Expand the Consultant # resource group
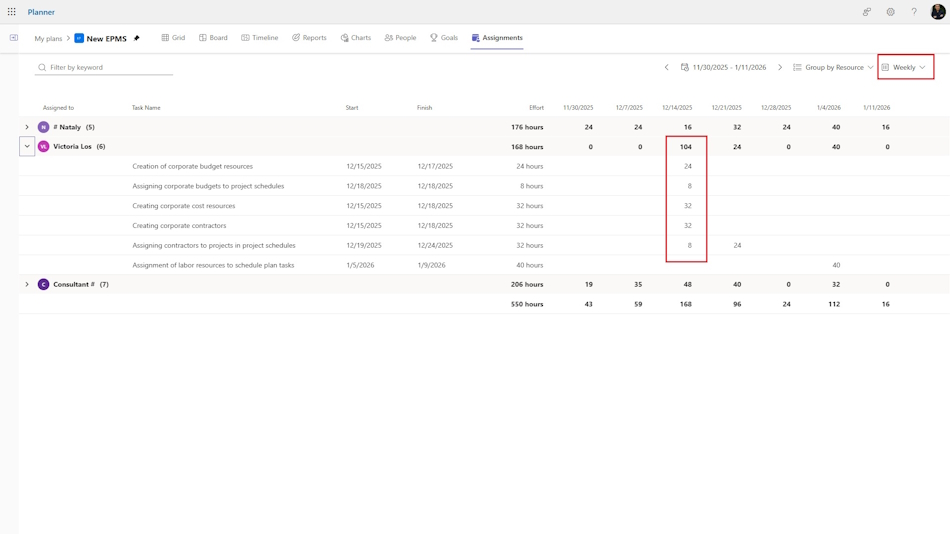 (x=27, y=284)
